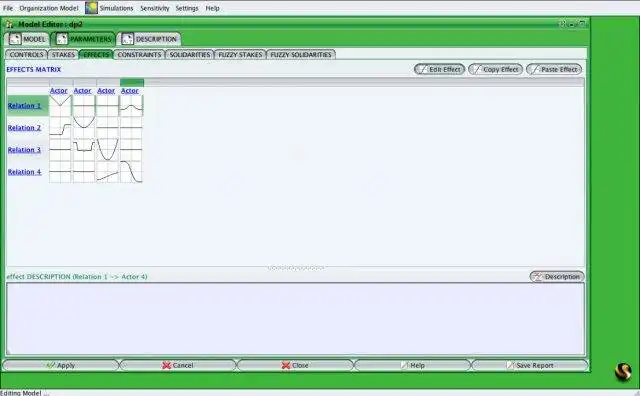Click the green checkmark on Apply
640x396 pixels.
(51, 365)
